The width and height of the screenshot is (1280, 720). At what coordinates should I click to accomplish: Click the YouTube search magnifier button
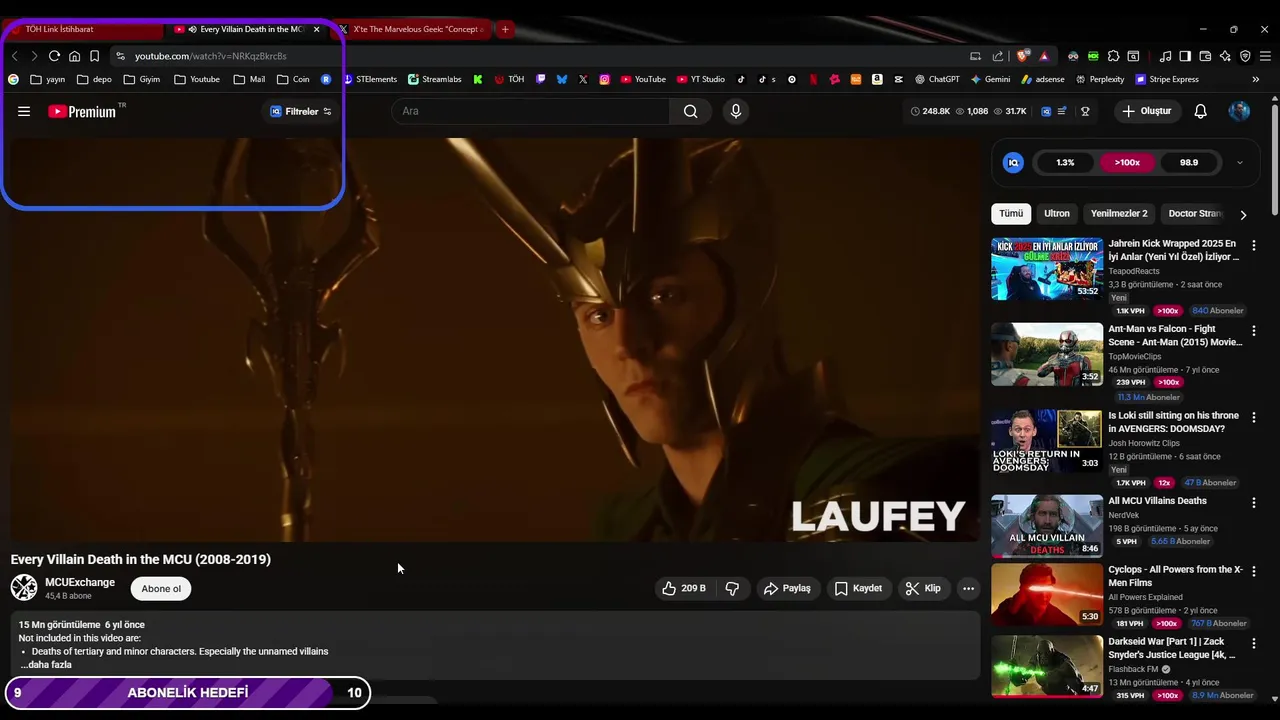coord(690,111)
